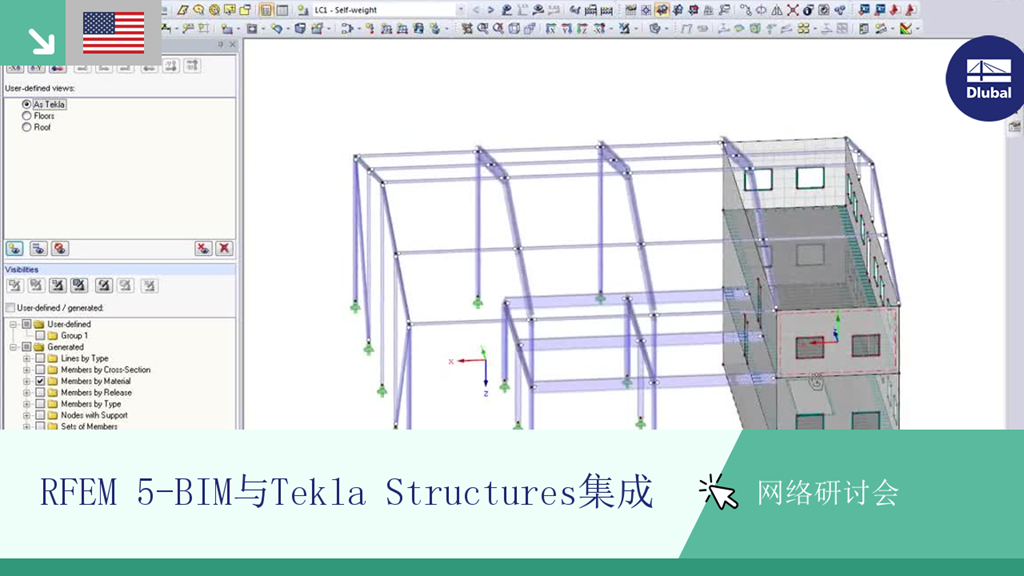The width and height of the screenshot is (1024, 576).
Task: Click the Dlubal logo badge
Action: [x=988, y=78]
